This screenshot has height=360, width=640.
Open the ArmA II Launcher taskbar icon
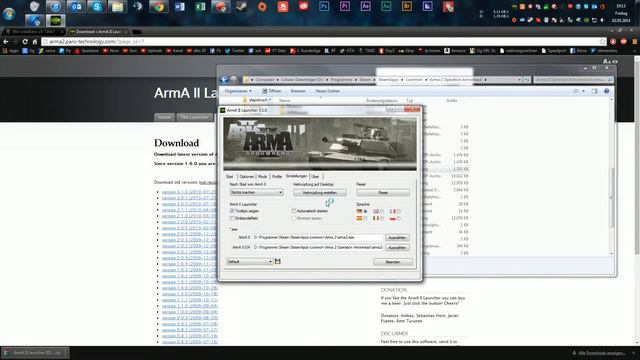pos(55,20)
